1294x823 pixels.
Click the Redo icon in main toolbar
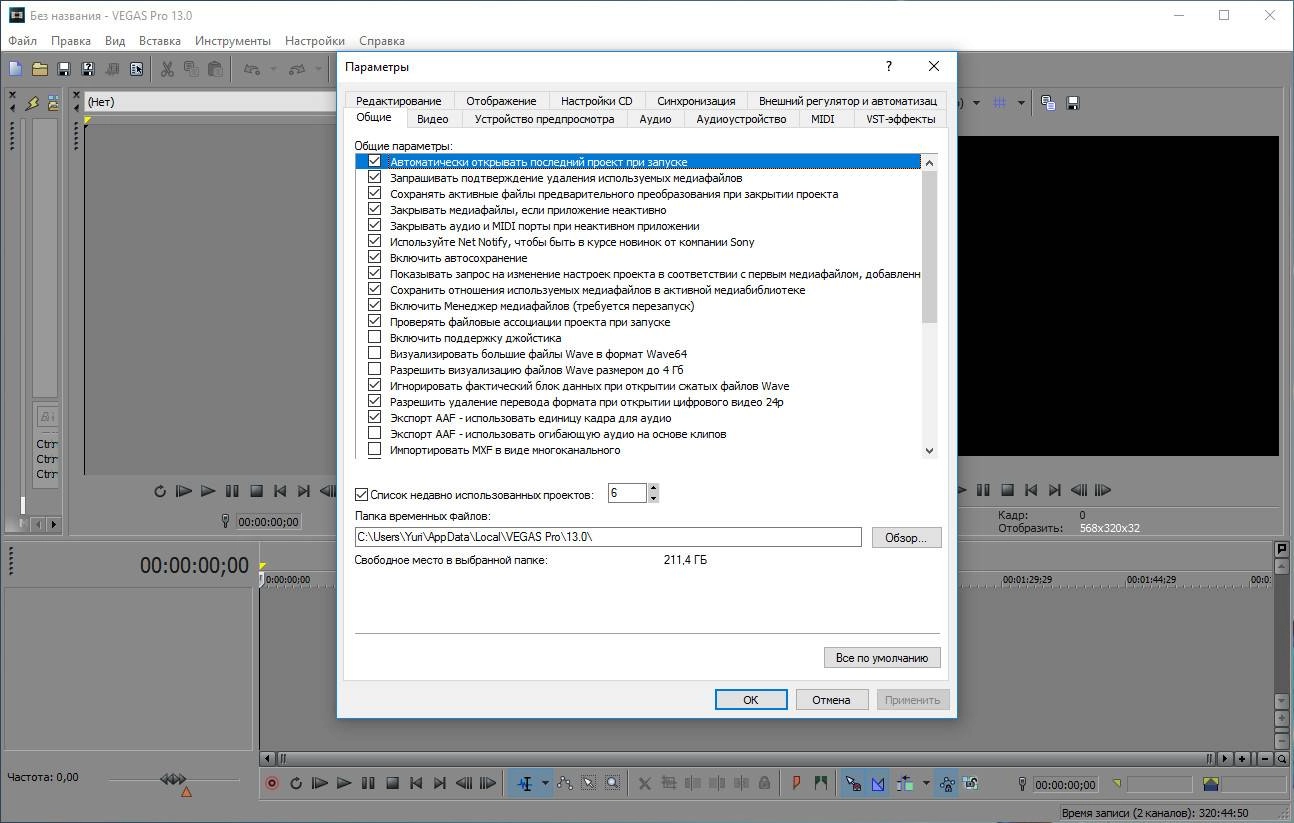(296, 69)
